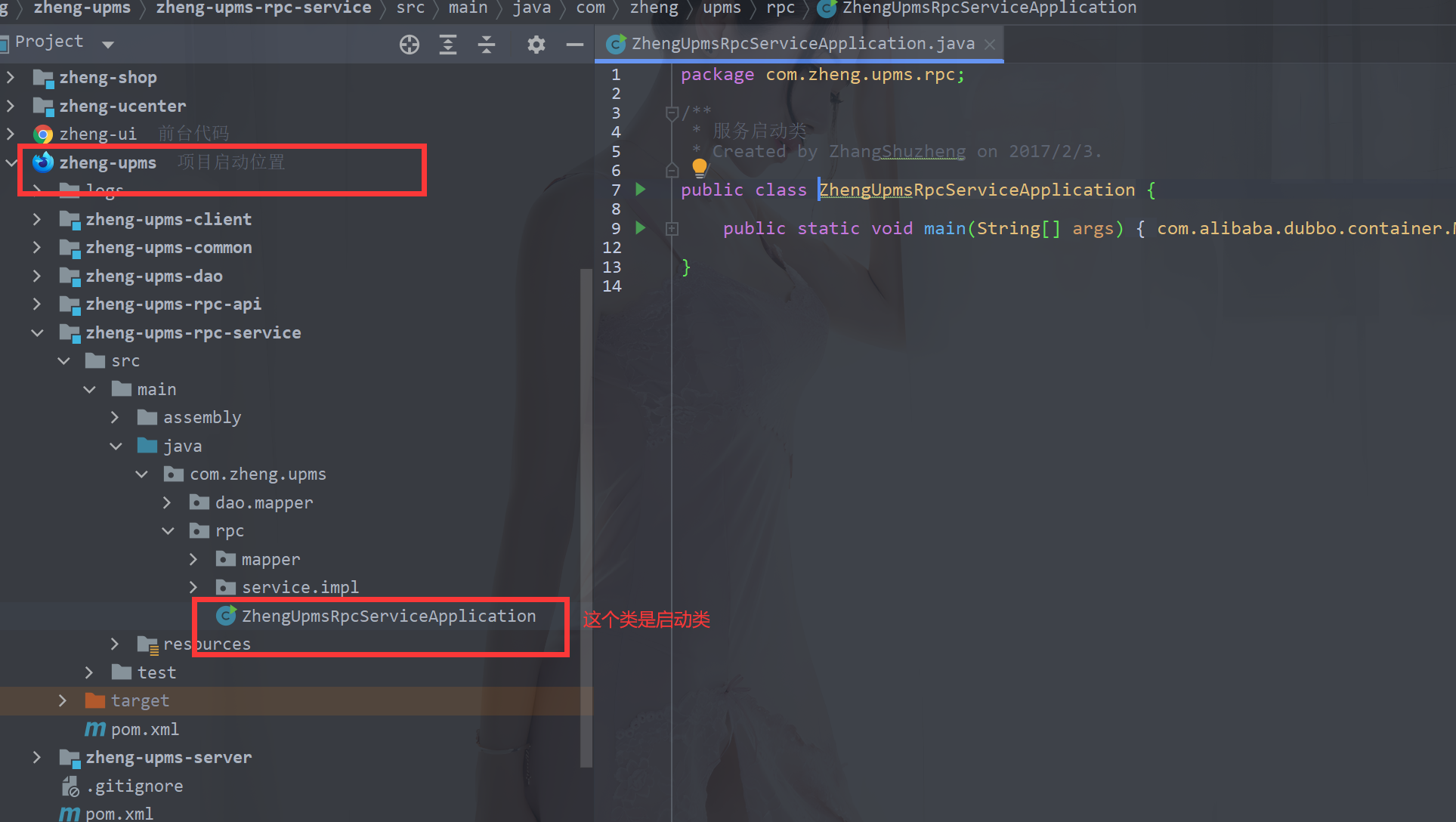Run main method via green arrow on line 9
The width and height of the screenshot is (1456, 822).
tap(641, 227)
